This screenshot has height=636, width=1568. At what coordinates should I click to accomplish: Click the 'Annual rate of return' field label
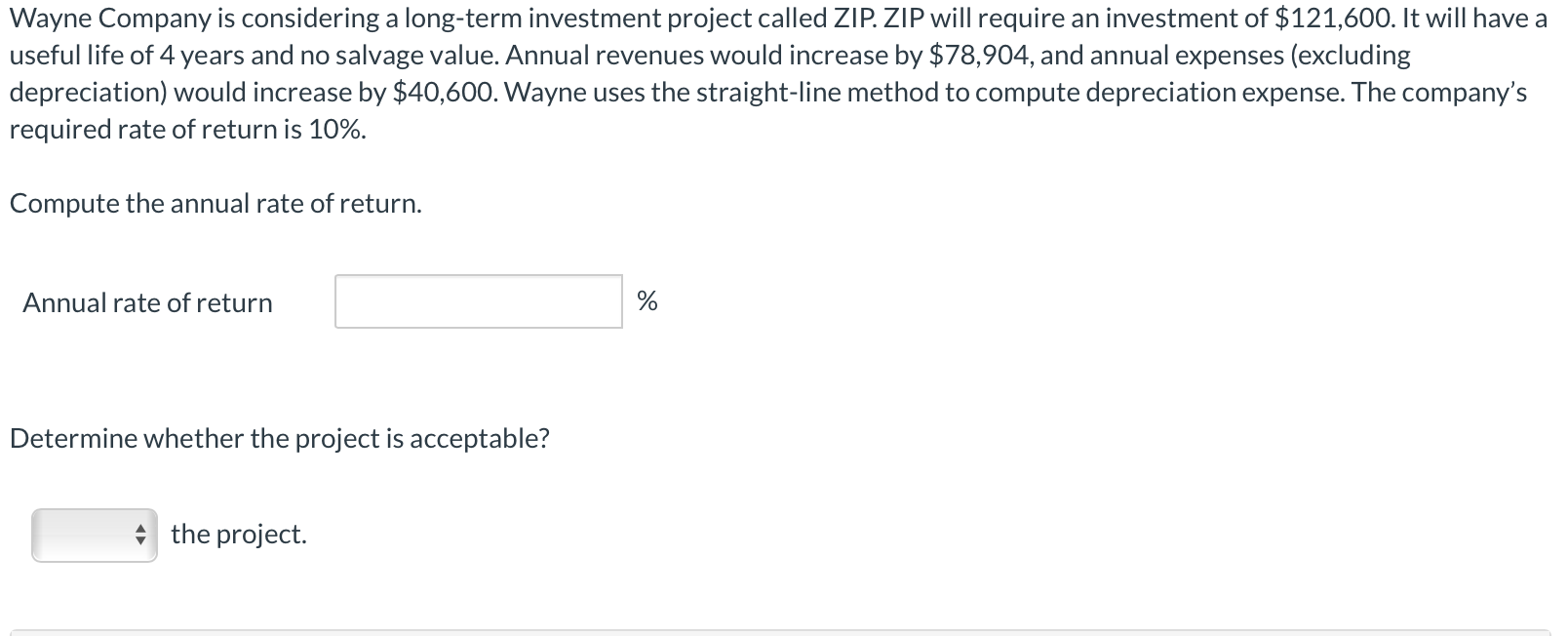point(147,302)
